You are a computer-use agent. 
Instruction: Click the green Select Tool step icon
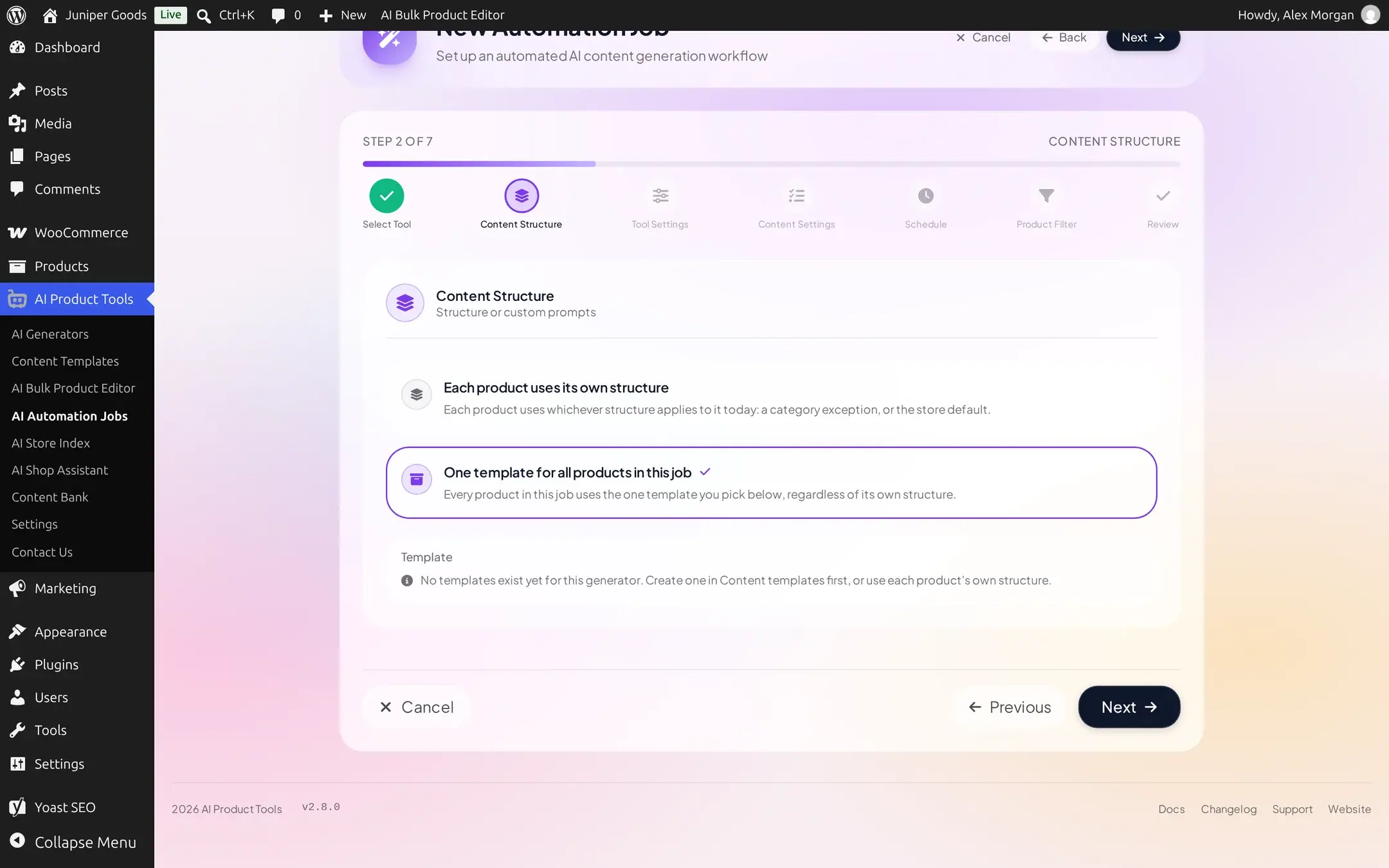(386, 195)
